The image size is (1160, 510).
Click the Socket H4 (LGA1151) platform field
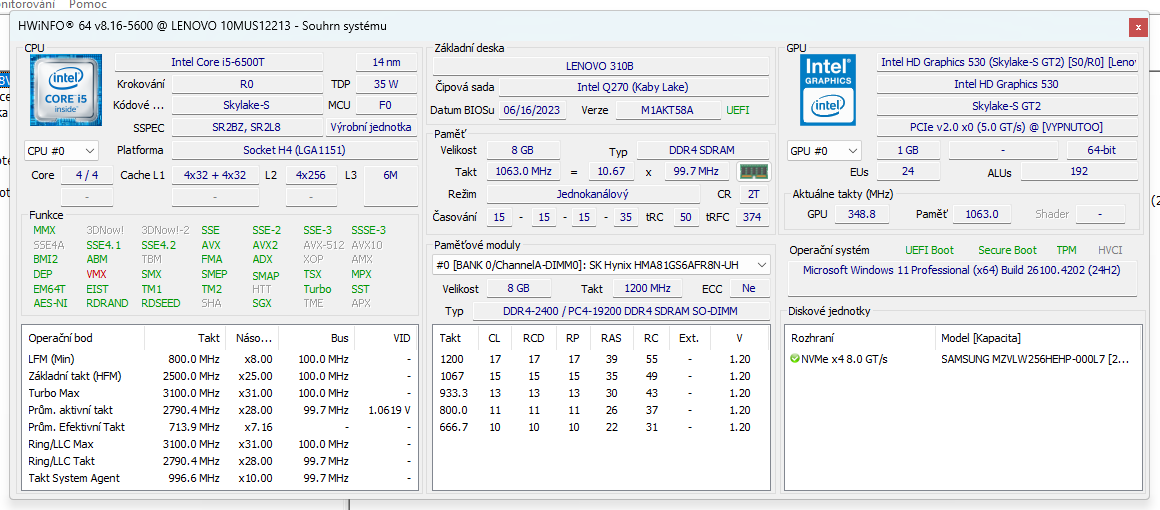click(x=294, y=150)
